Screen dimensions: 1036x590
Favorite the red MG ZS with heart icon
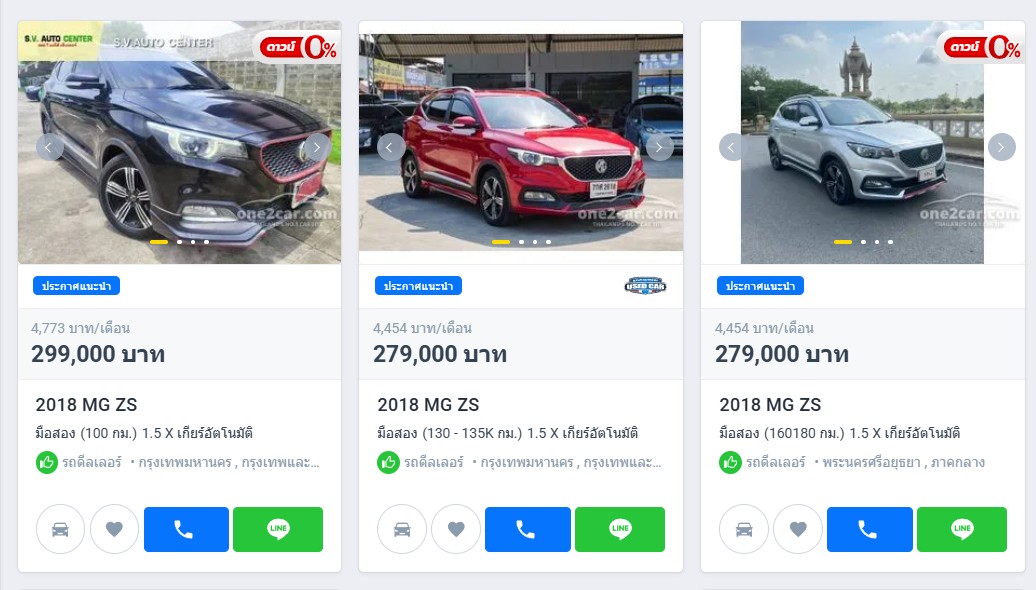456,529
